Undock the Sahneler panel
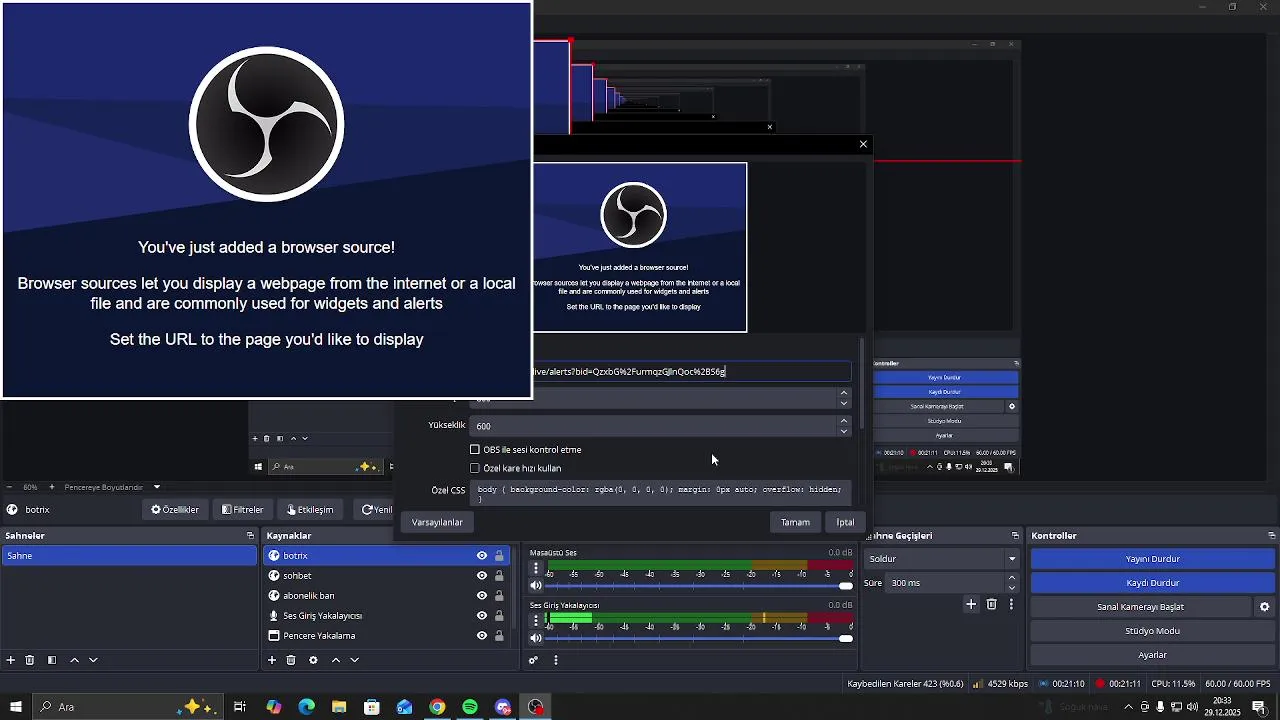The height and width of the screenshot is (720, 1280). pos(250,536)
